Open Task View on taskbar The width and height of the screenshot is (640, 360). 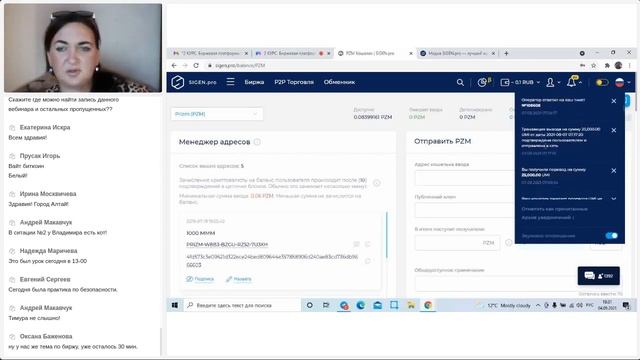(326, 305)
